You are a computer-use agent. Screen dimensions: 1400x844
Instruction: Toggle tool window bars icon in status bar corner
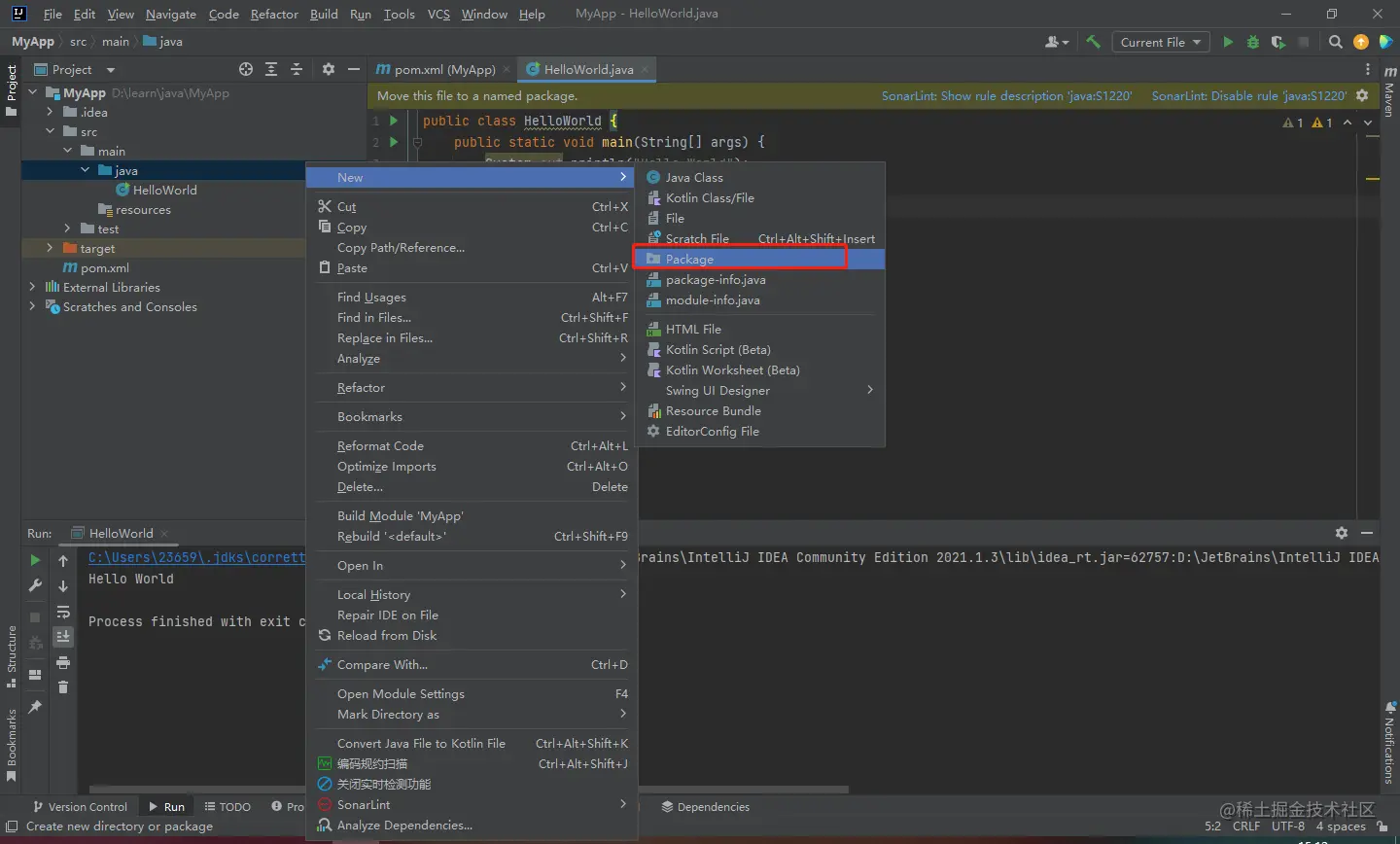pyautogui.click(x=12, y=826)
